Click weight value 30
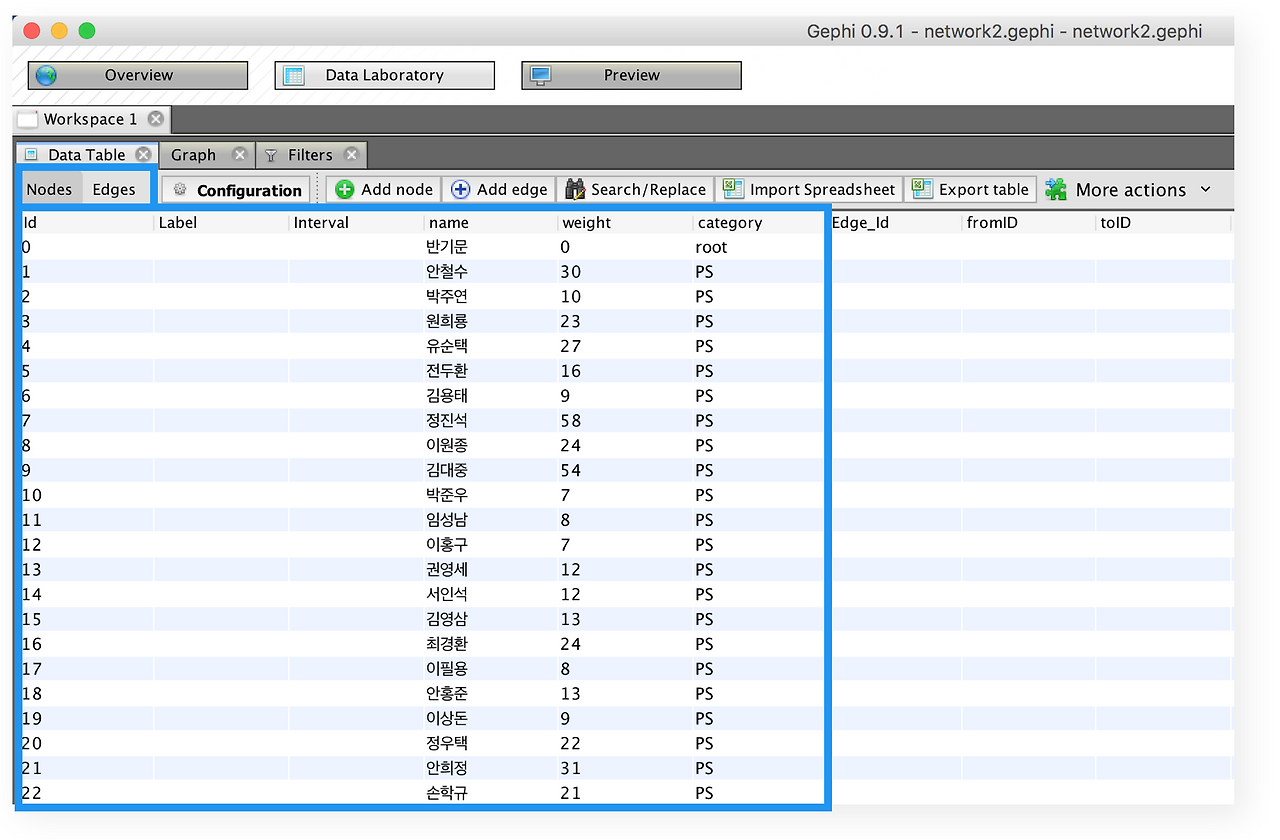1280x840 pixels. pos(571,272)
